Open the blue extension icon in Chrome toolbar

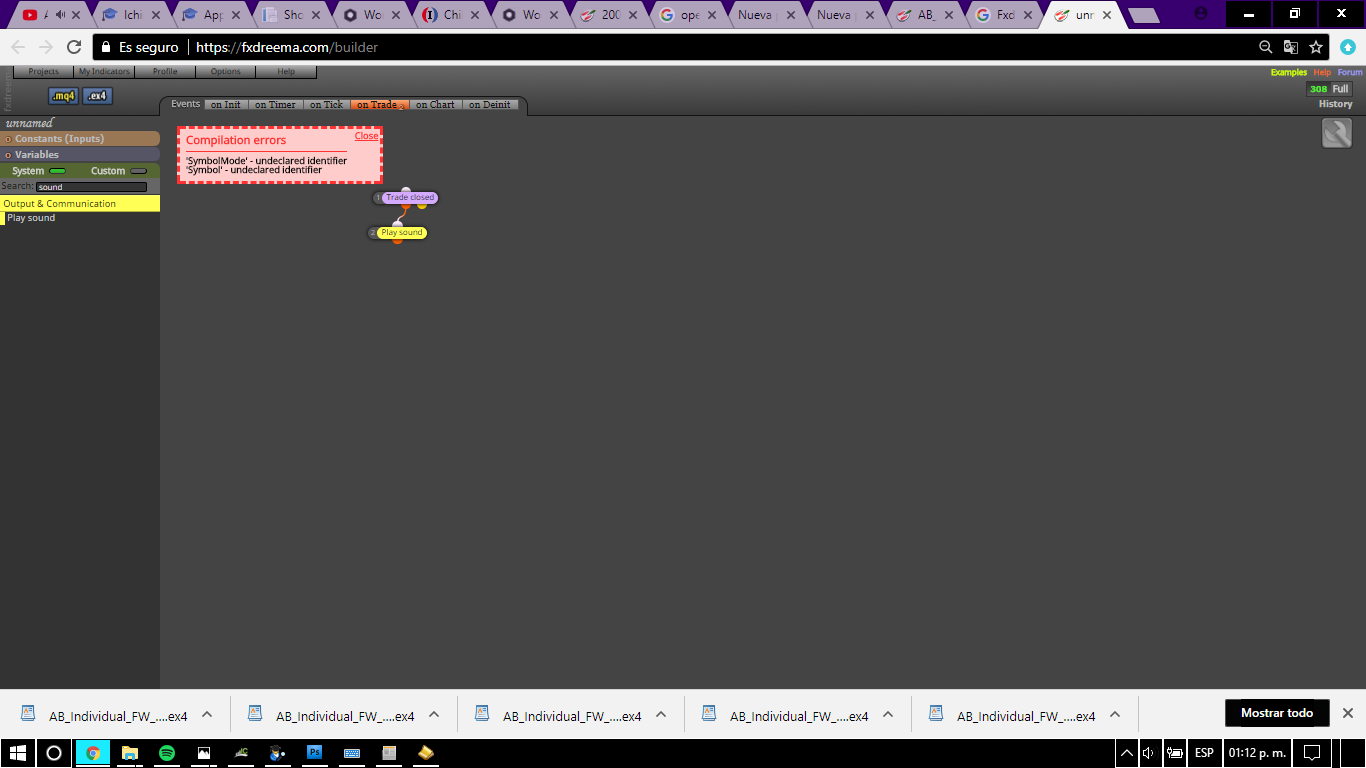[x=1348, y=47]
